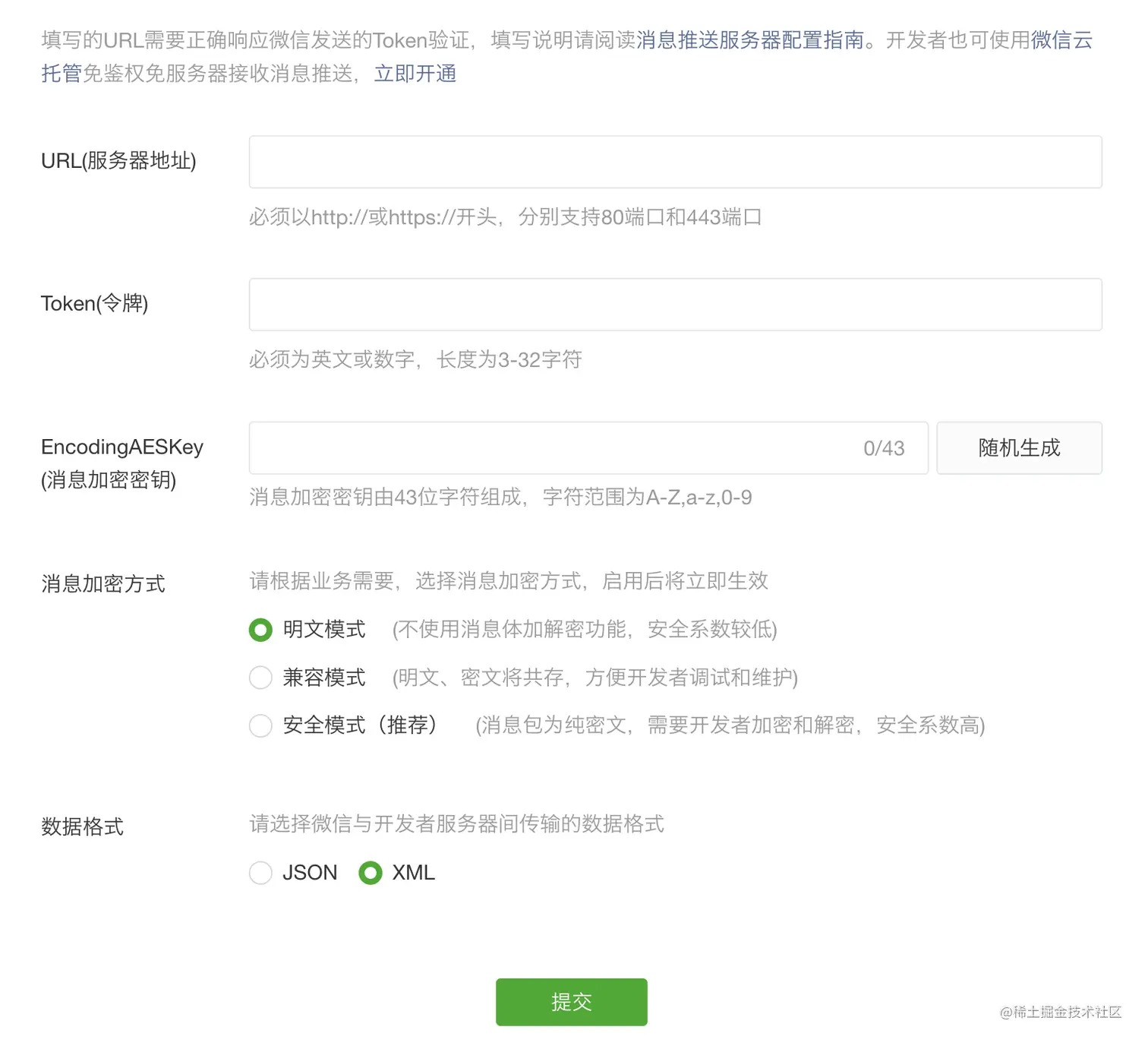The height and width of the screenshot is (1046, 1148).
Task: Click the 随机生成 button to generate key
Action: coord(1019,447)
